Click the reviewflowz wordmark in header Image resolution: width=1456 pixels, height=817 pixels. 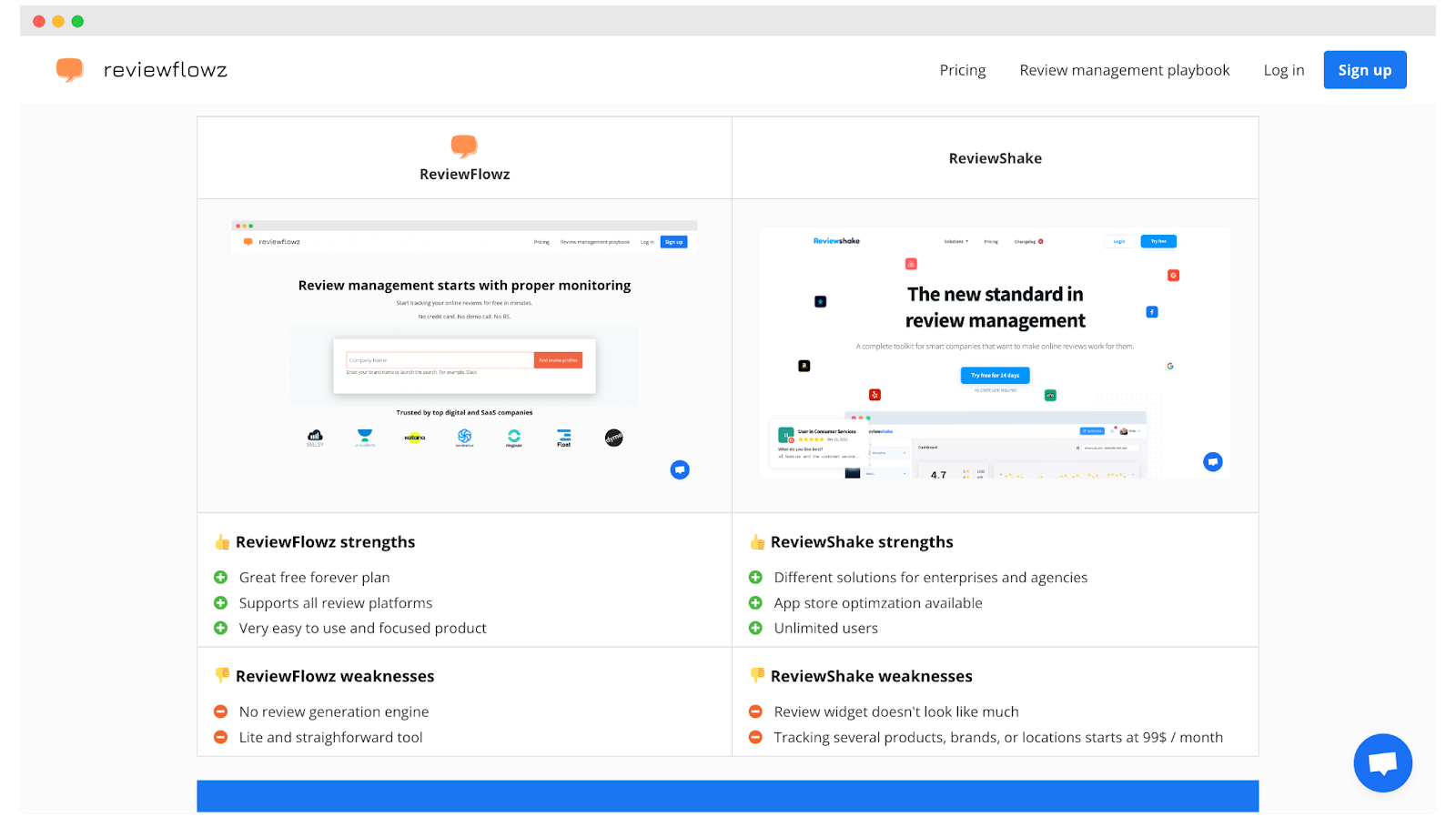tap(166, 70)
